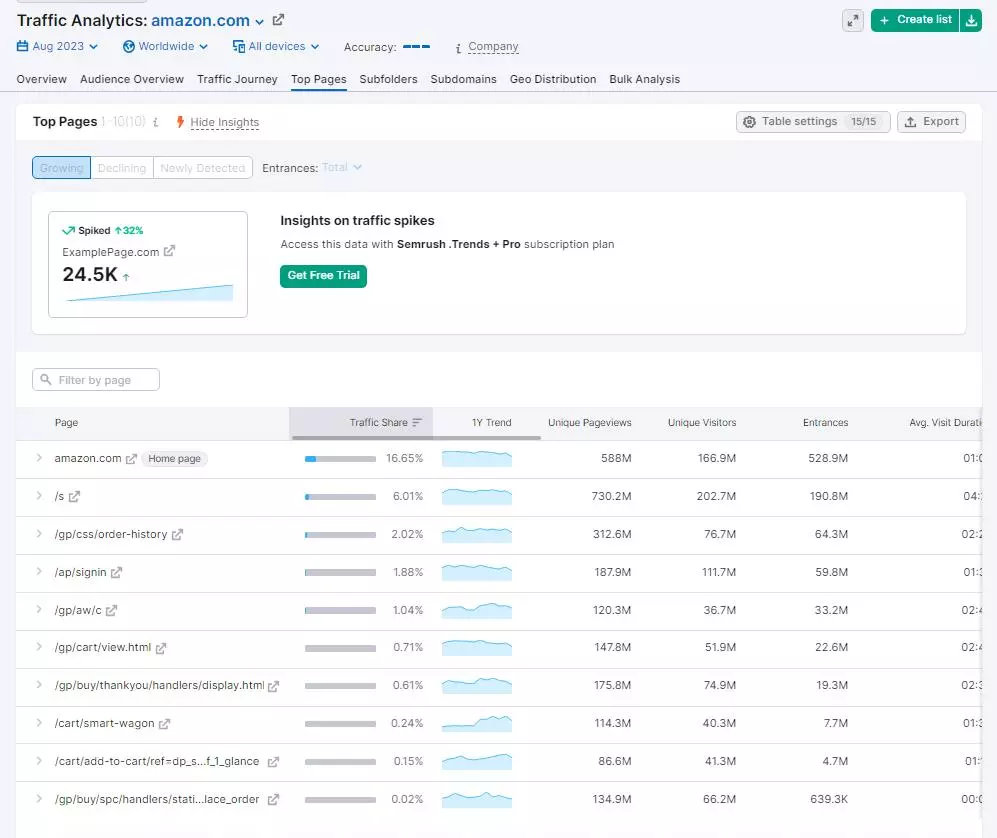The width and height of the screenshot is (997, 838).
Task: Click the Company link
Action: (x=493, y=46)
